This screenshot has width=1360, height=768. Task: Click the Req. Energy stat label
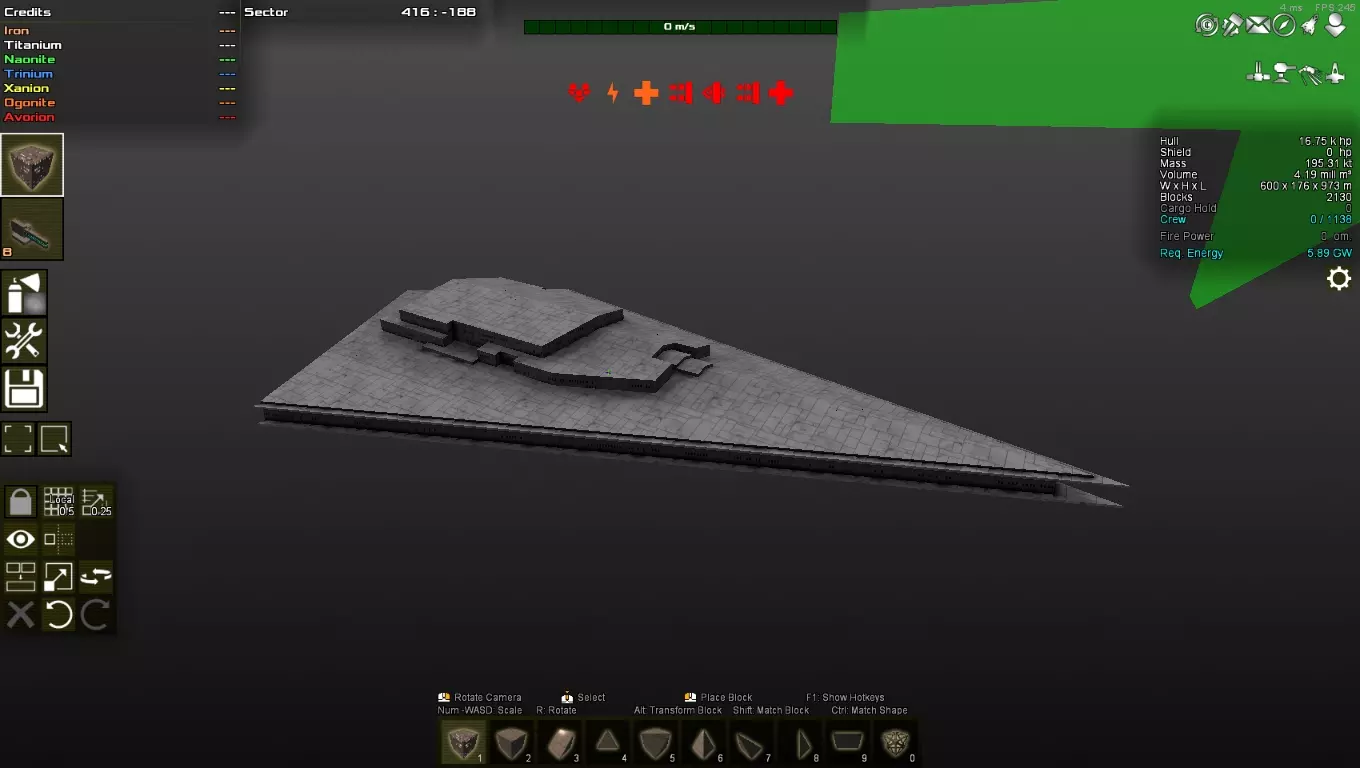click(x=1191, y=254)
